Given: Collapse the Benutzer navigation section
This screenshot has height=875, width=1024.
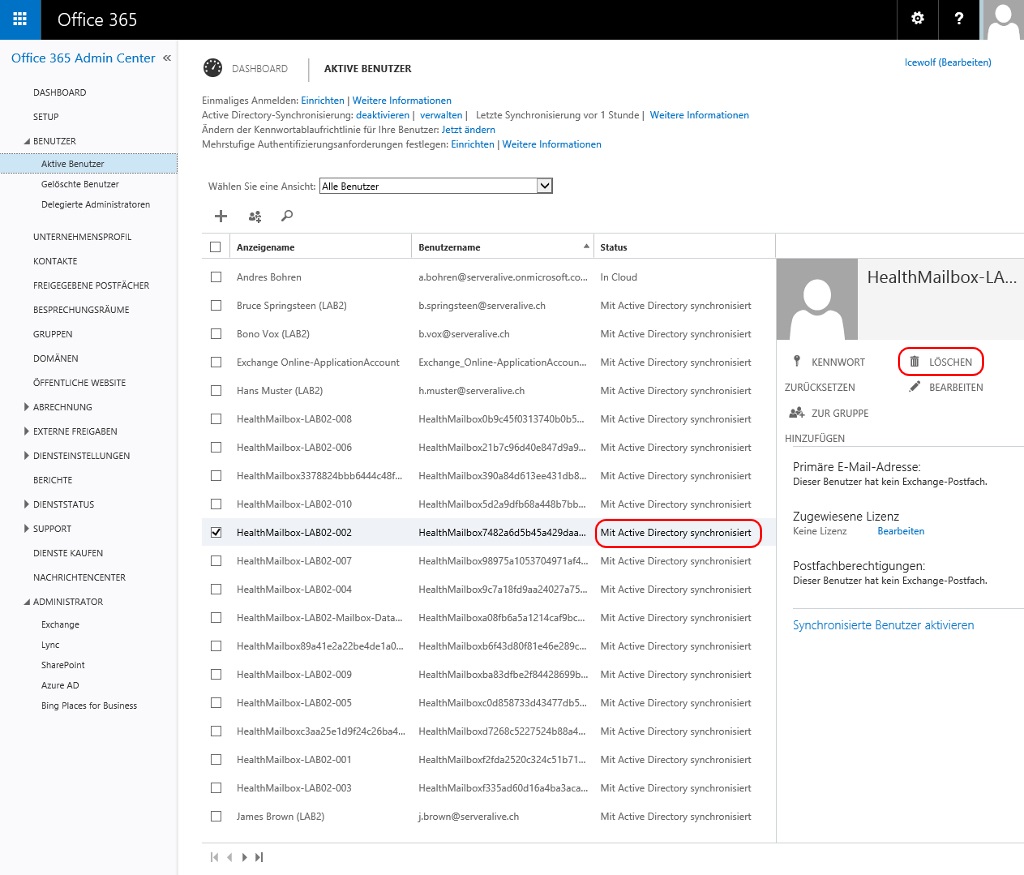Looking at the screenshot, I should click(27, 141).
